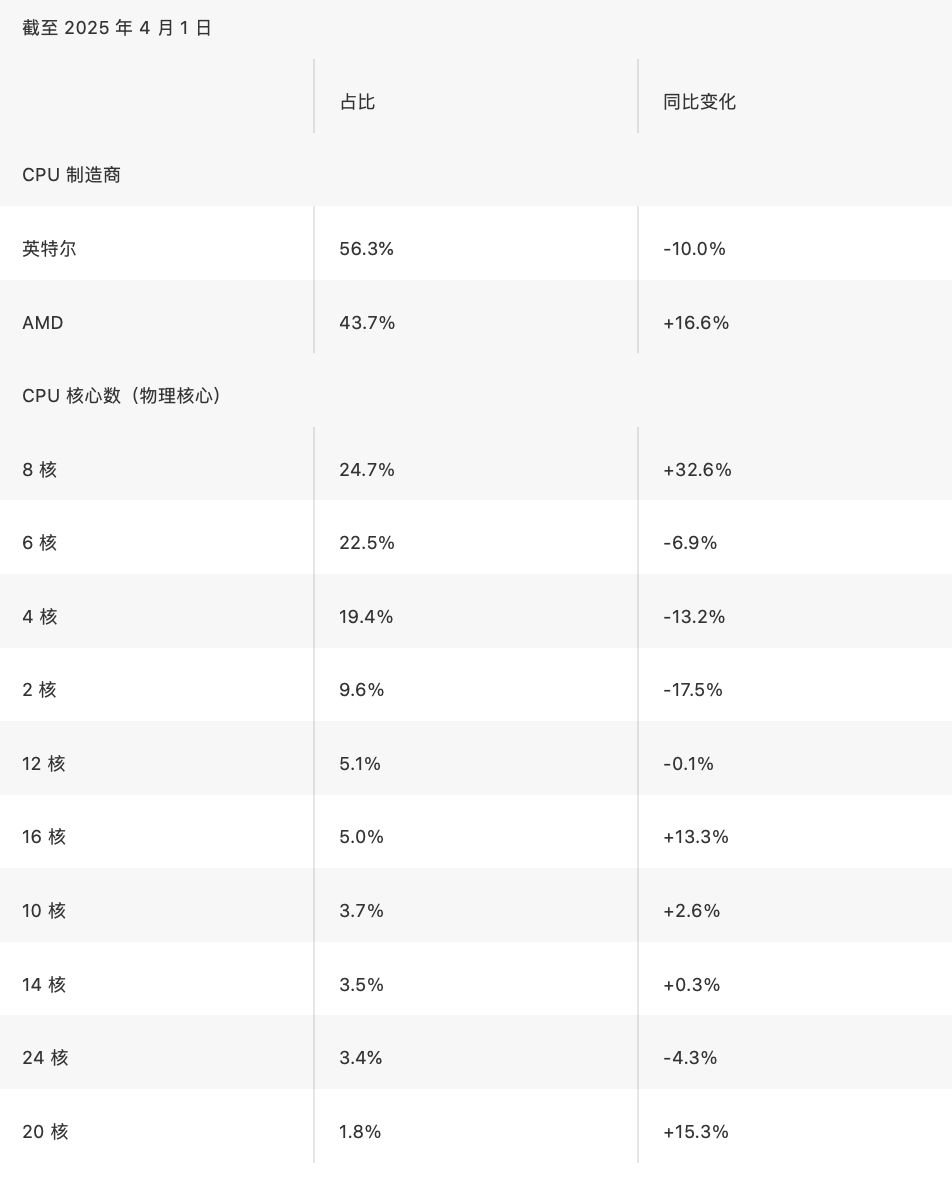Image resolution: width=952 pixels, height=1180 pixels.
Task: Click the 占比 column header
Action: (357, 102)
